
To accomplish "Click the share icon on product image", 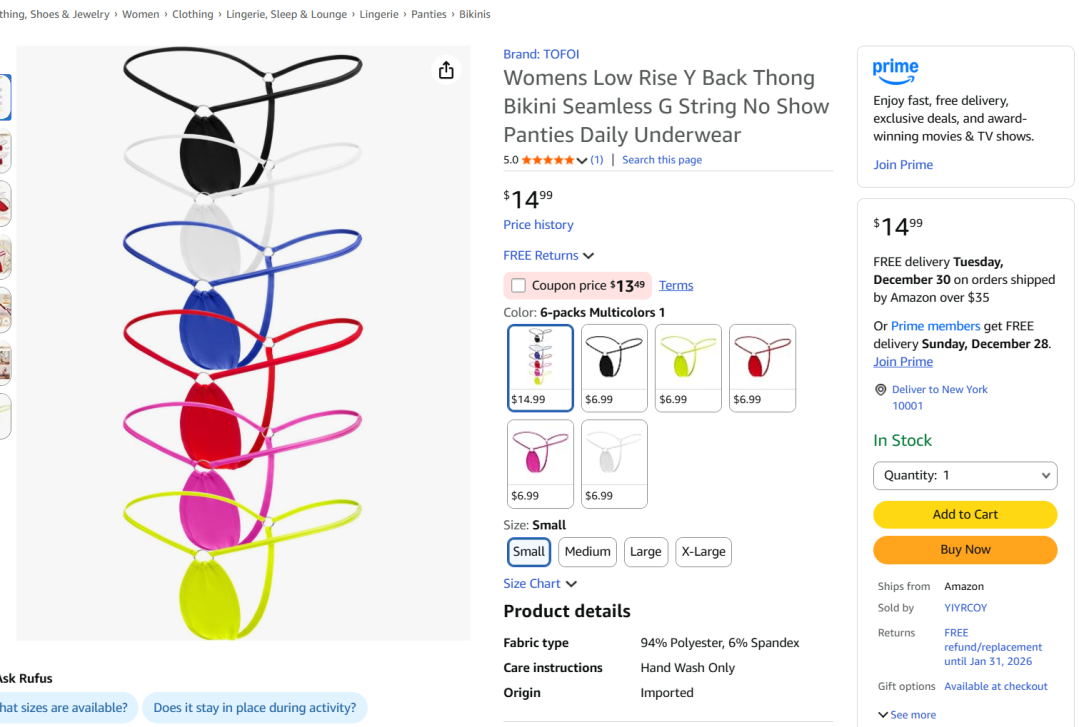I will pyautogui.click(x=446, y=70).
